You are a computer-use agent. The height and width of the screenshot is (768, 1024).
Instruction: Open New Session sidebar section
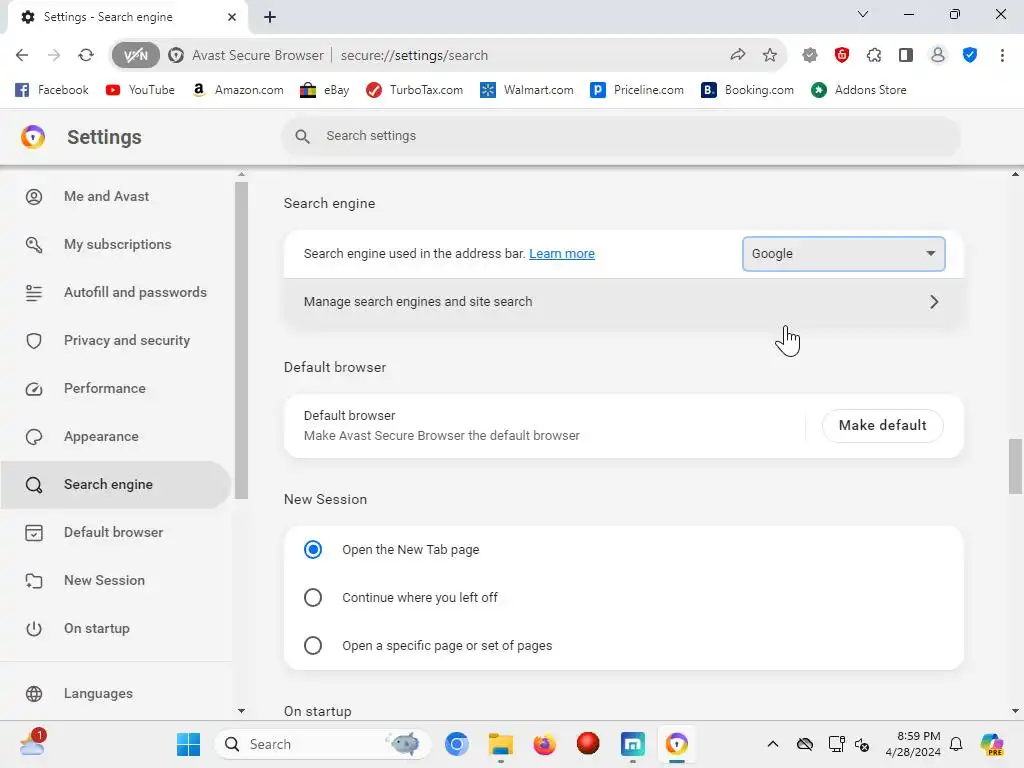point(116,581)
